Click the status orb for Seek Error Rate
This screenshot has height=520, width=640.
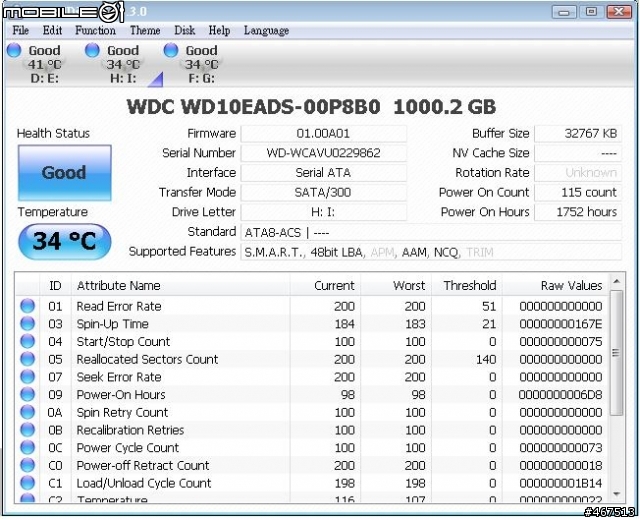(27, 377)
